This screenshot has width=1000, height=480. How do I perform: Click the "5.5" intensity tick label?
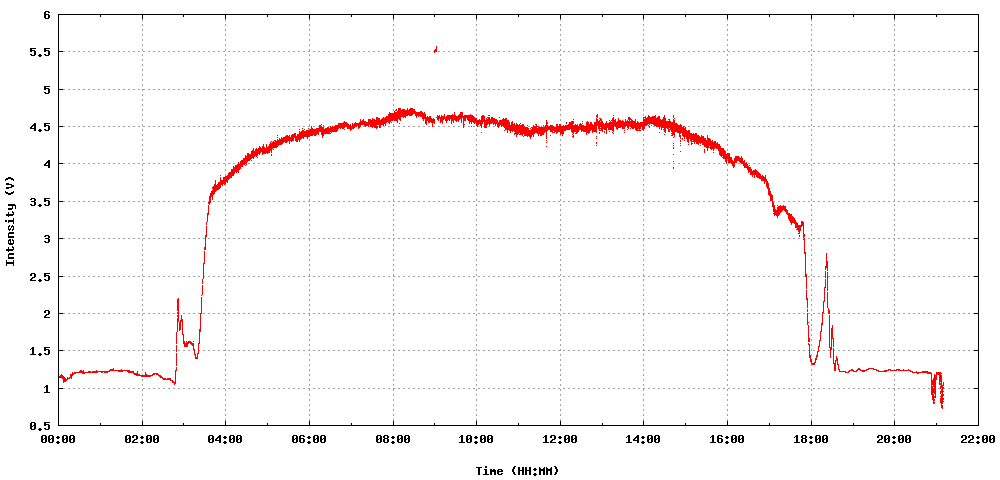[x=41, y=52]
